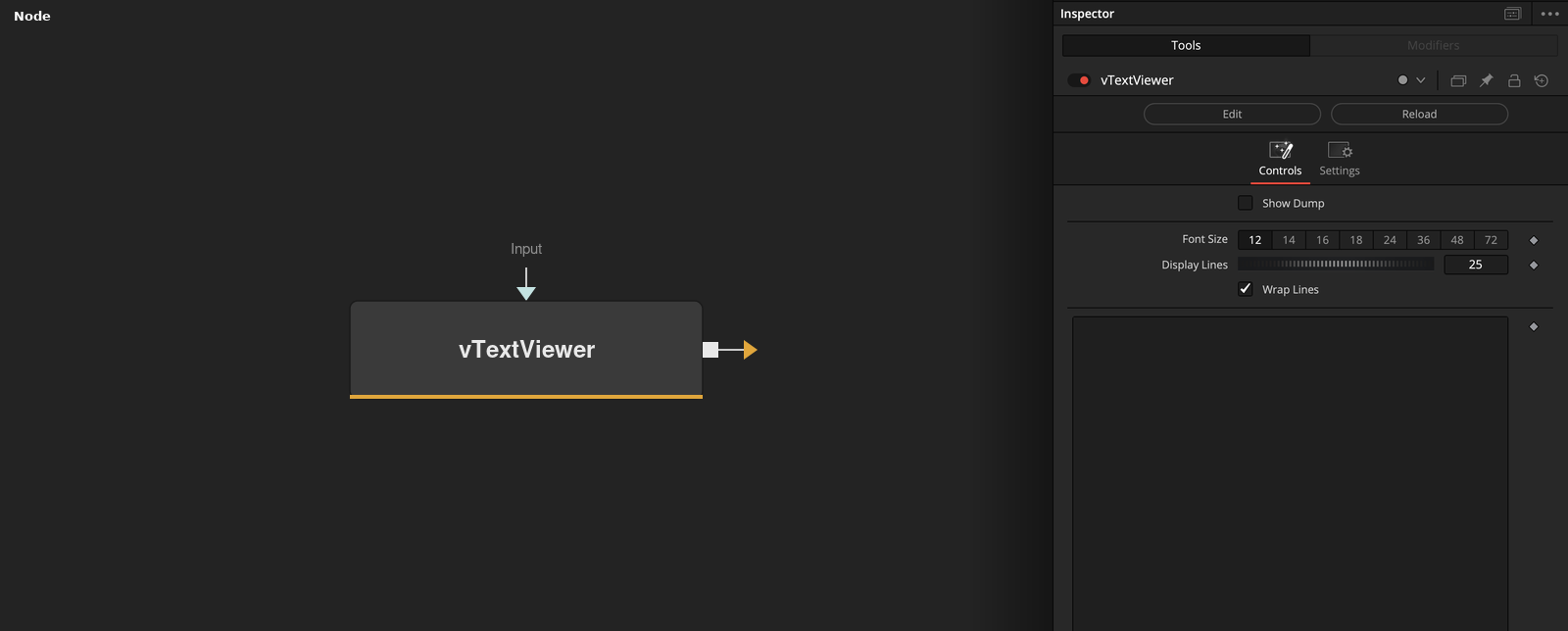
Task: Click the Input label above the node
Action: click(526, 249)
